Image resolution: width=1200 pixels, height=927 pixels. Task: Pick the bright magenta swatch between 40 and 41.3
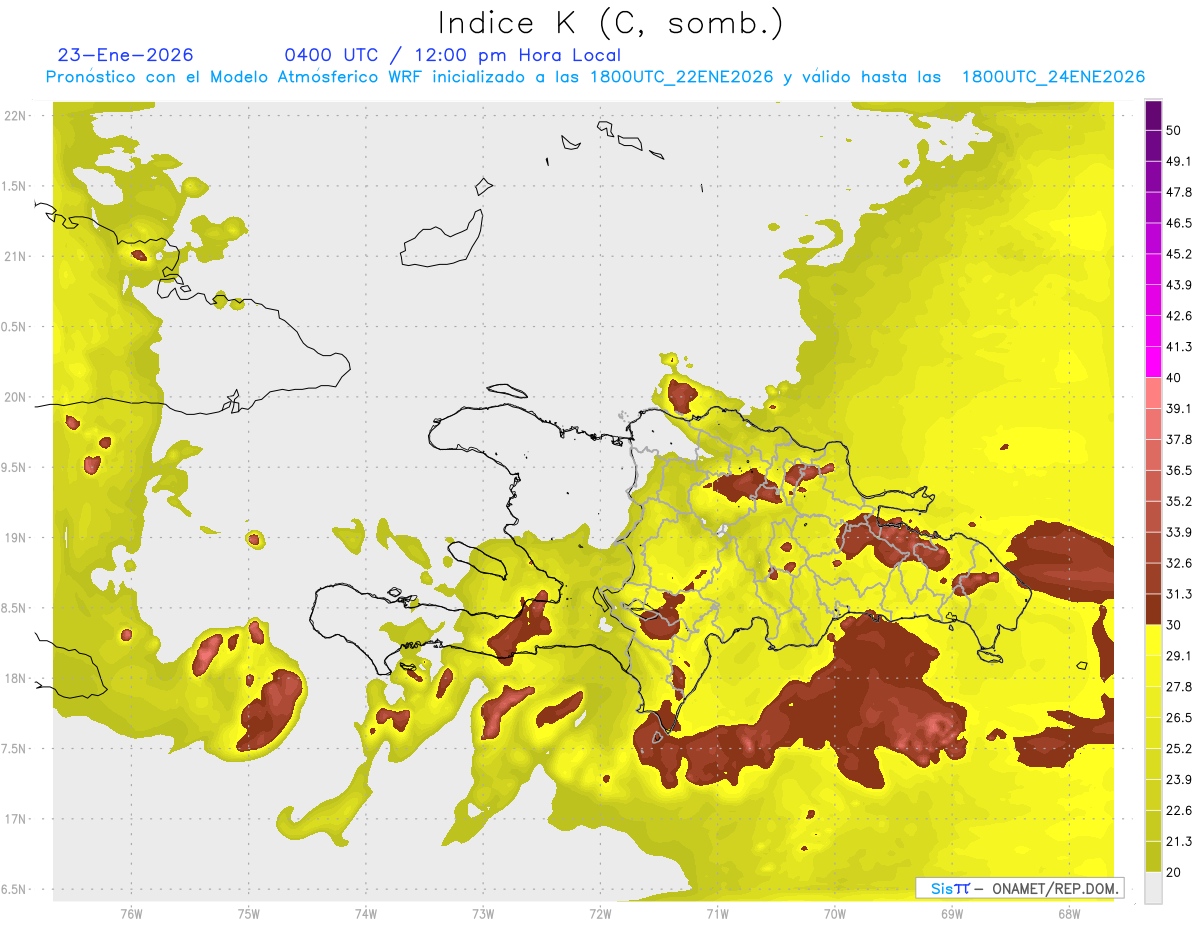[x=1154, y=362]
